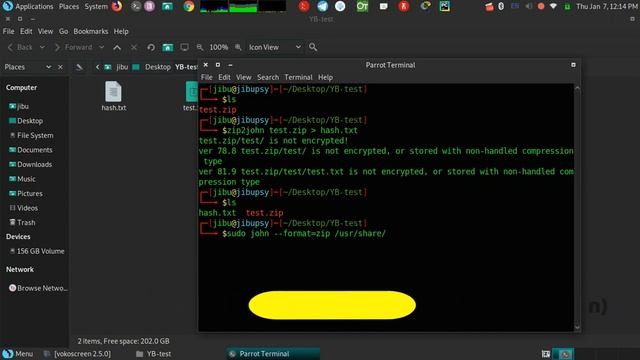Viewport: 640px width, 360px height.
Task: Open the Back history dropdown arrow
Action: pos(42,47)
